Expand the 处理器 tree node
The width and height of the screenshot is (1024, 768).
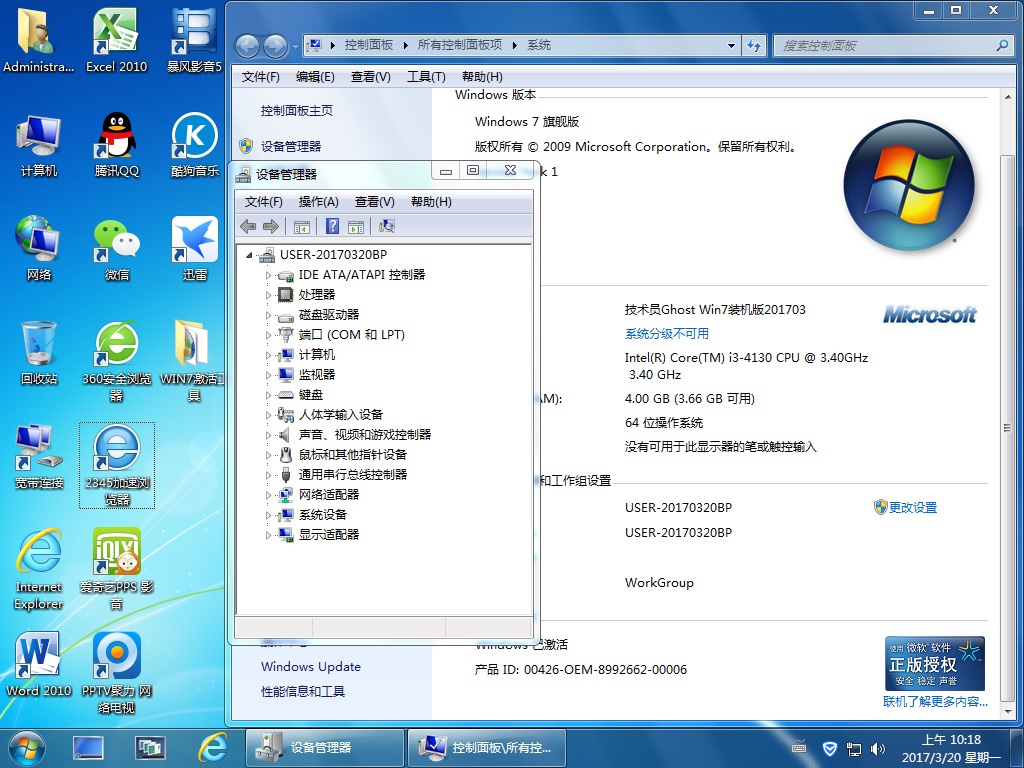tap(268, 295)
